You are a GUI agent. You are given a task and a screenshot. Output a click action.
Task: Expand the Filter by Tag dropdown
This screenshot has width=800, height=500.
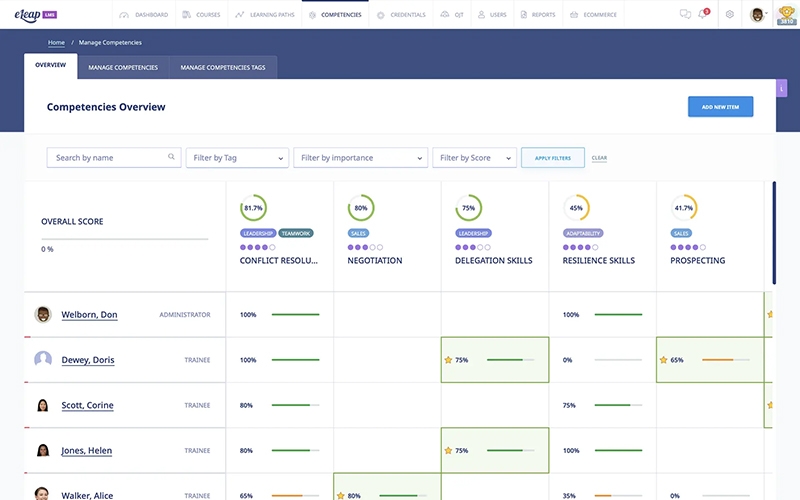tap(237, 158)
